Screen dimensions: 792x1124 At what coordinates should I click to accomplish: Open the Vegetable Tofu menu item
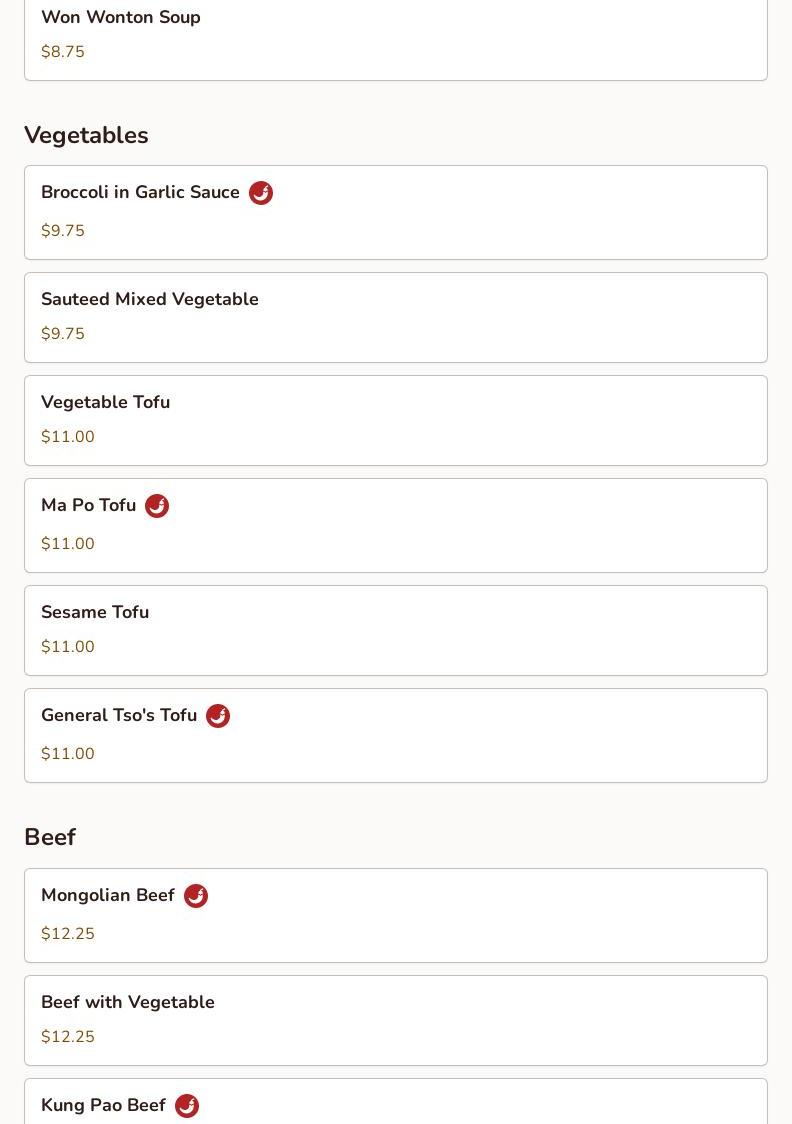pyautogui.click(x=395, y=420)
